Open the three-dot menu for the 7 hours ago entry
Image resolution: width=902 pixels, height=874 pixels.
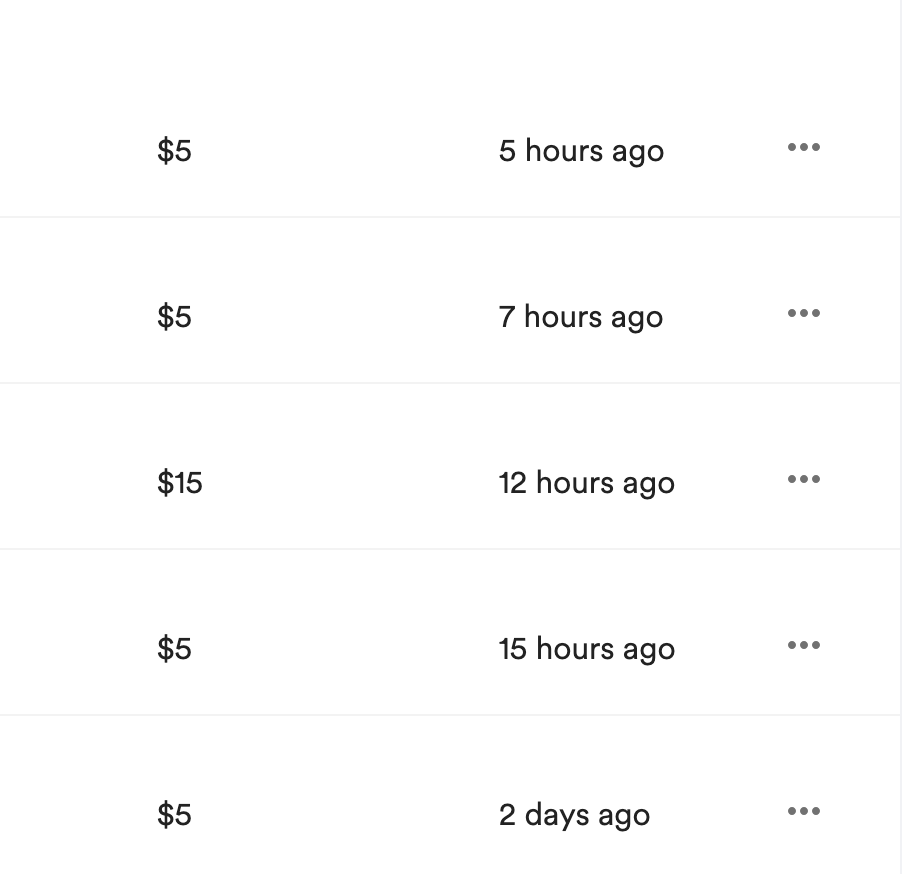[x=803, y=314]
